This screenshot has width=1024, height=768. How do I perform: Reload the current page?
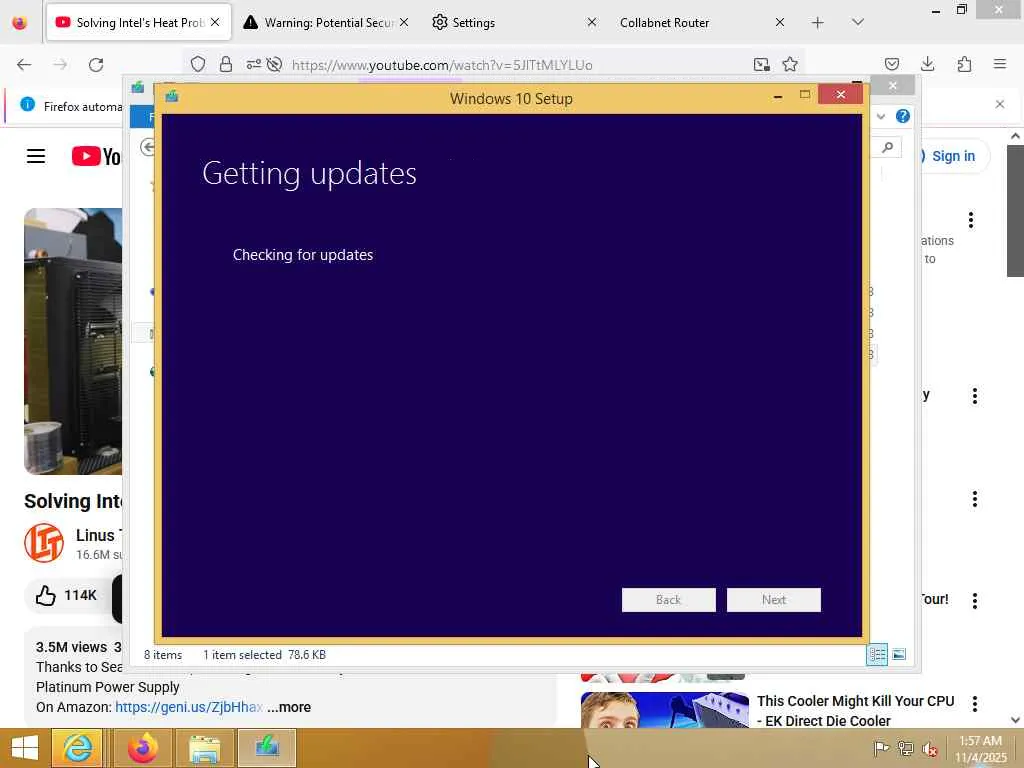point(96,65)
